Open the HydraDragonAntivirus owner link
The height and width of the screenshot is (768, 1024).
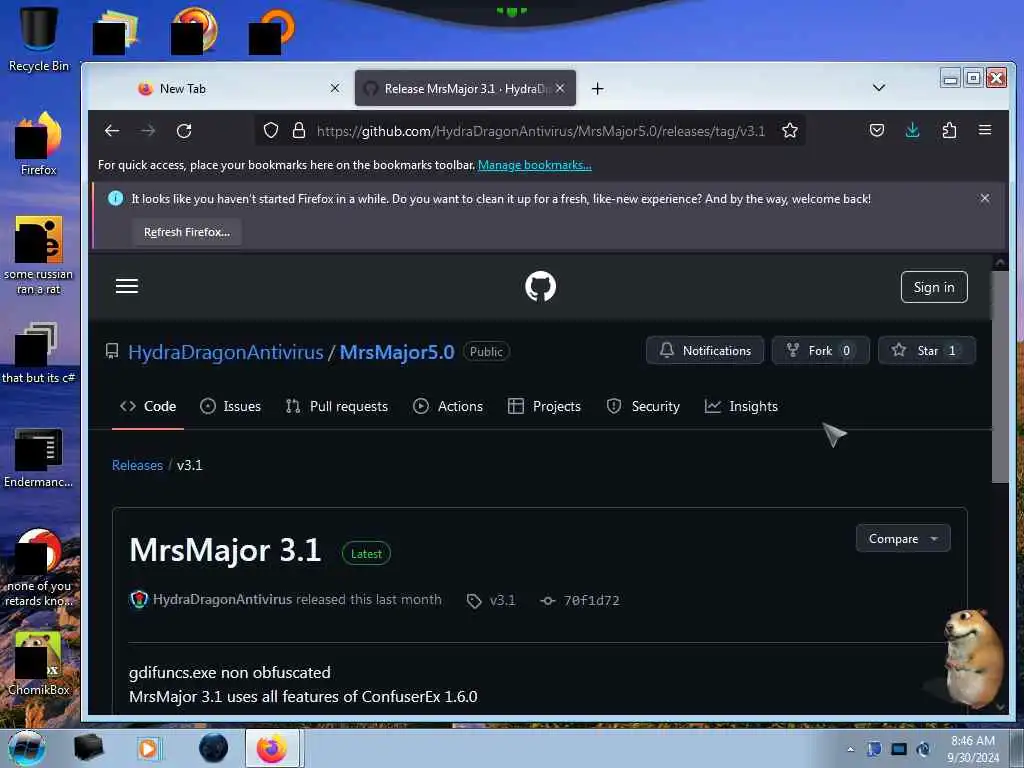point(225,352)
